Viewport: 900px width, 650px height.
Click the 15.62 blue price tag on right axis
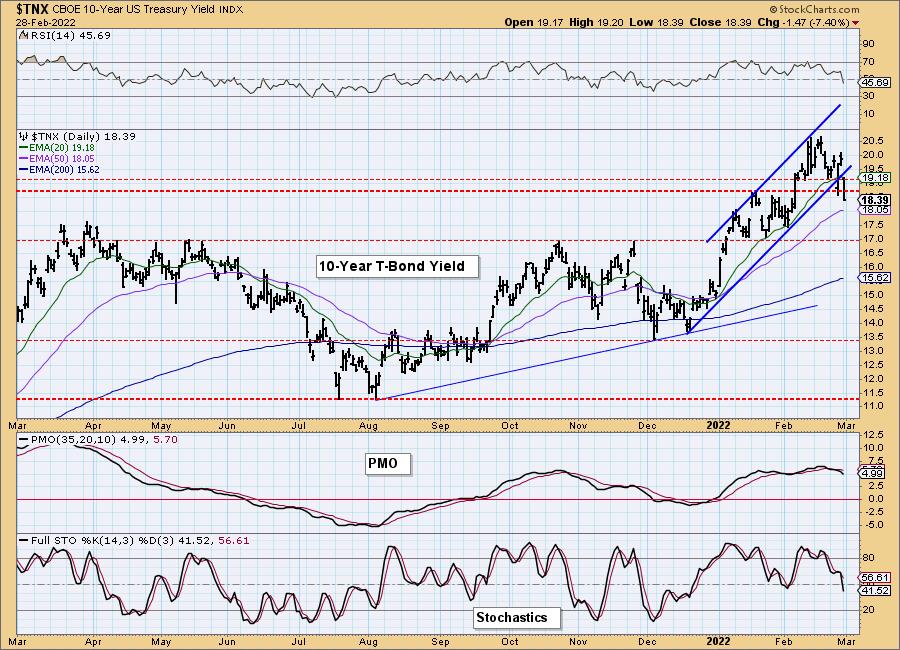(875, 278)
